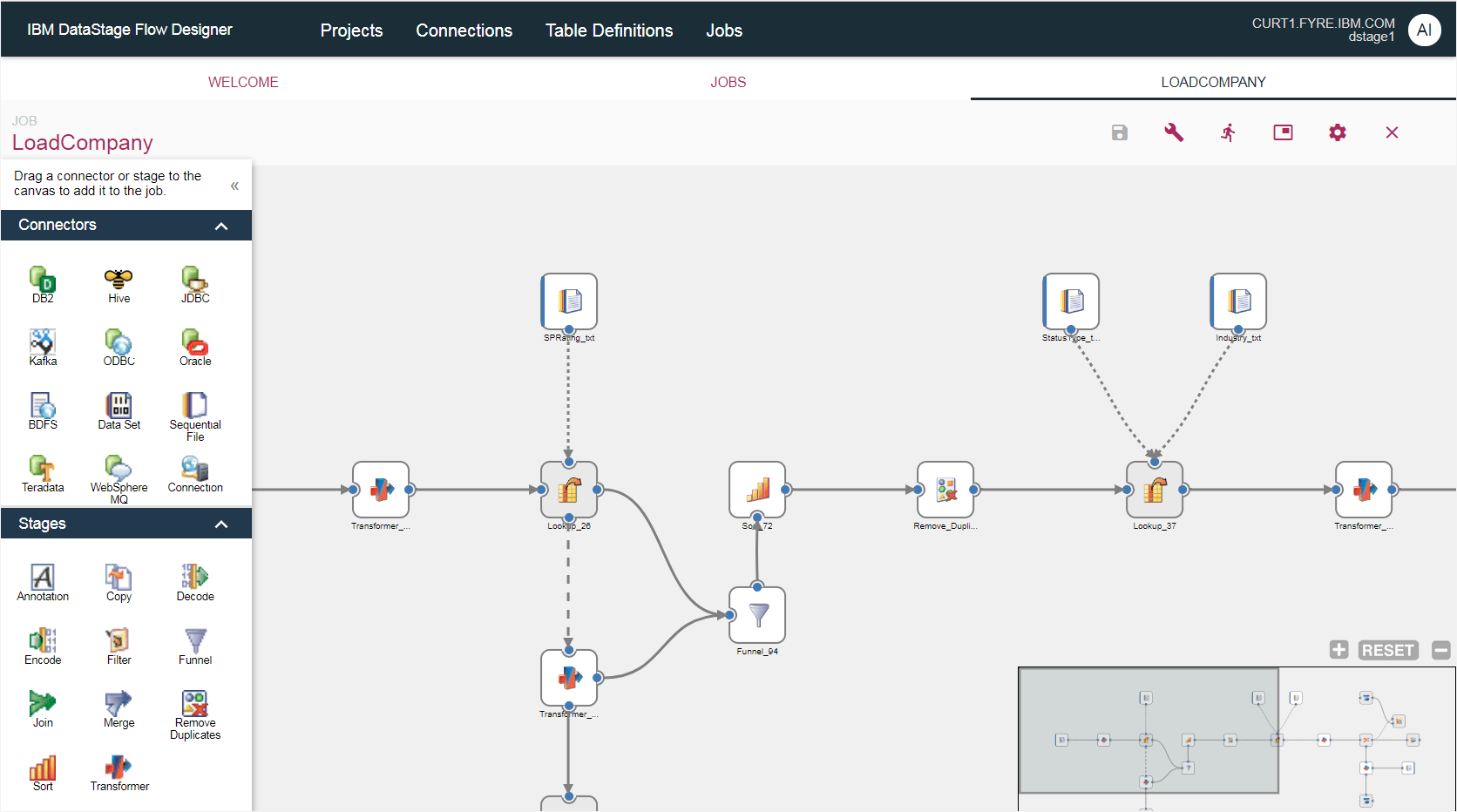This screenshot has width=1457, height=812.
Task: Switch to the JOBS tab
Action: click(x=728, y=81)
